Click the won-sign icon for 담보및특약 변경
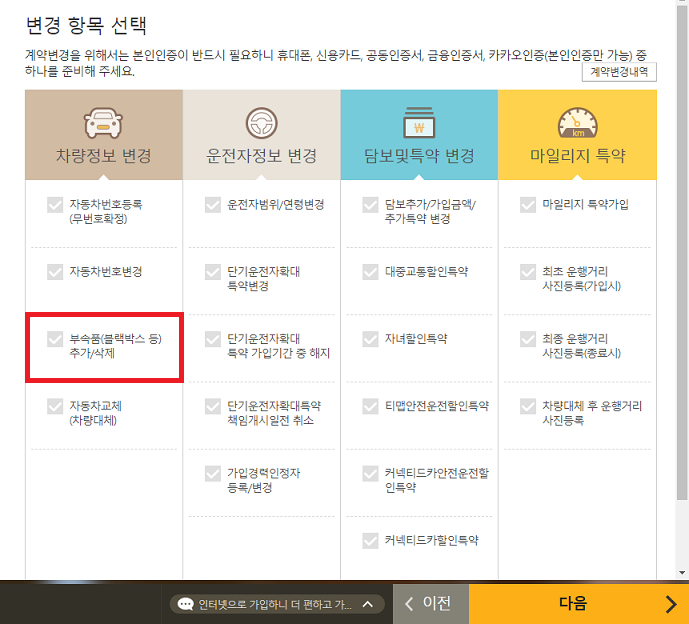Image resolution: width=689 pixels, height=624 pixels. click(419, 123)
